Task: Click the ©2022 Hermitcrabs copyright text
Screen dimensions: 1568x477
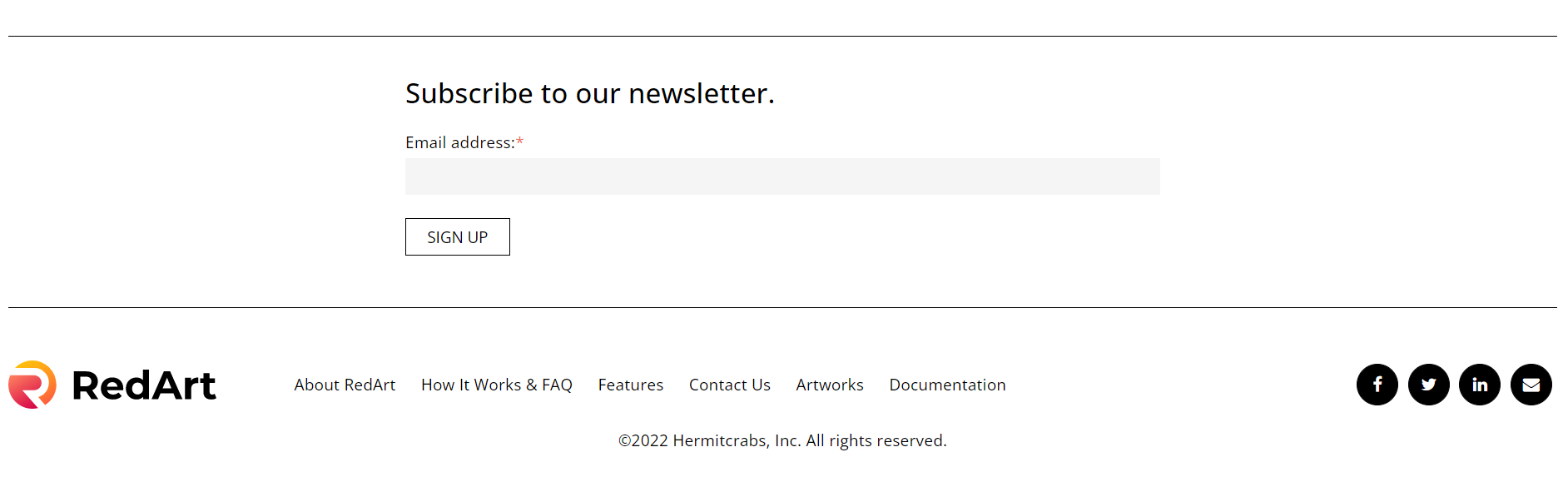Action: click(782, 440)
